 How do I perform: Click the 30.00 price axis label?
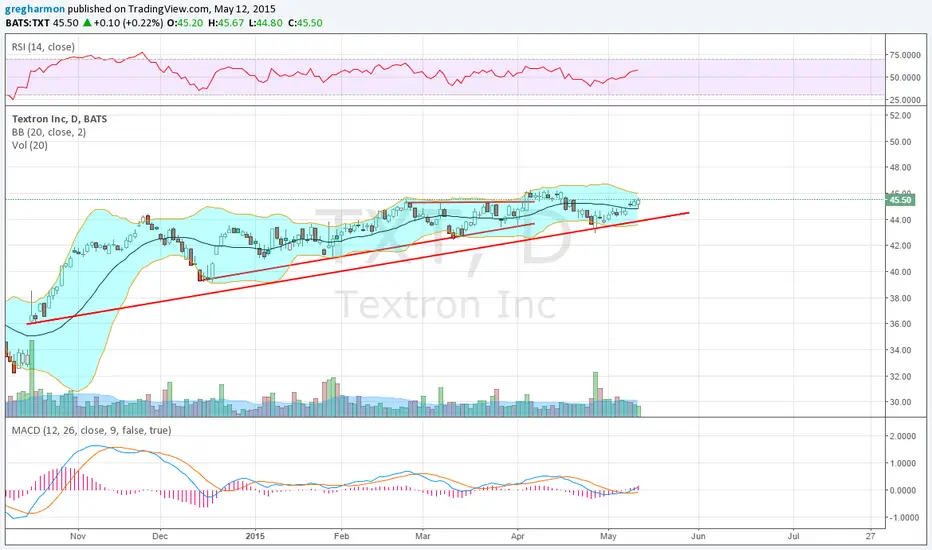click(x=900, y=402)
